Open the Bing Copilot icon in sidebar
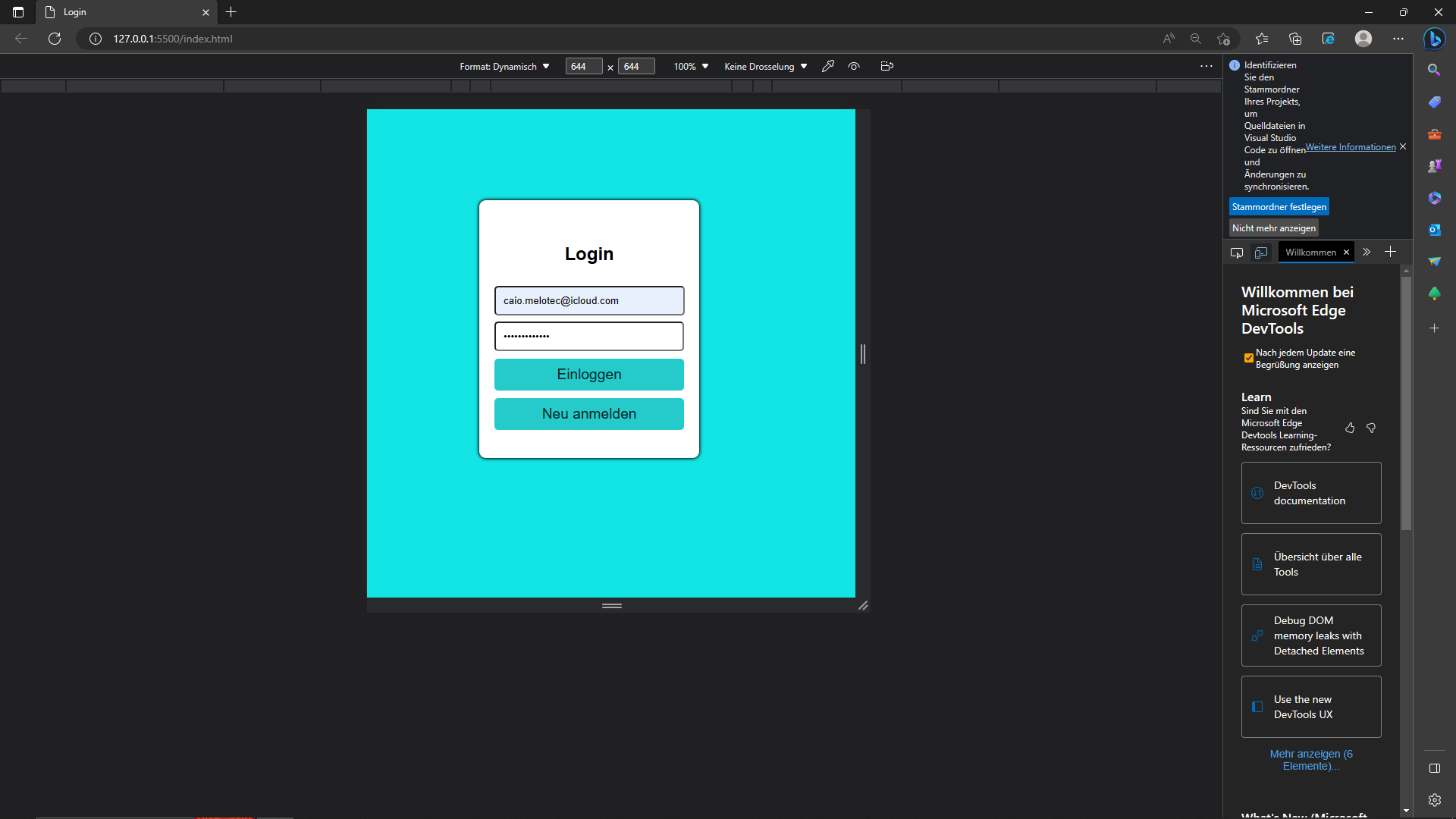Screen dimensions: 1456x819 [x=1436, y=39]
